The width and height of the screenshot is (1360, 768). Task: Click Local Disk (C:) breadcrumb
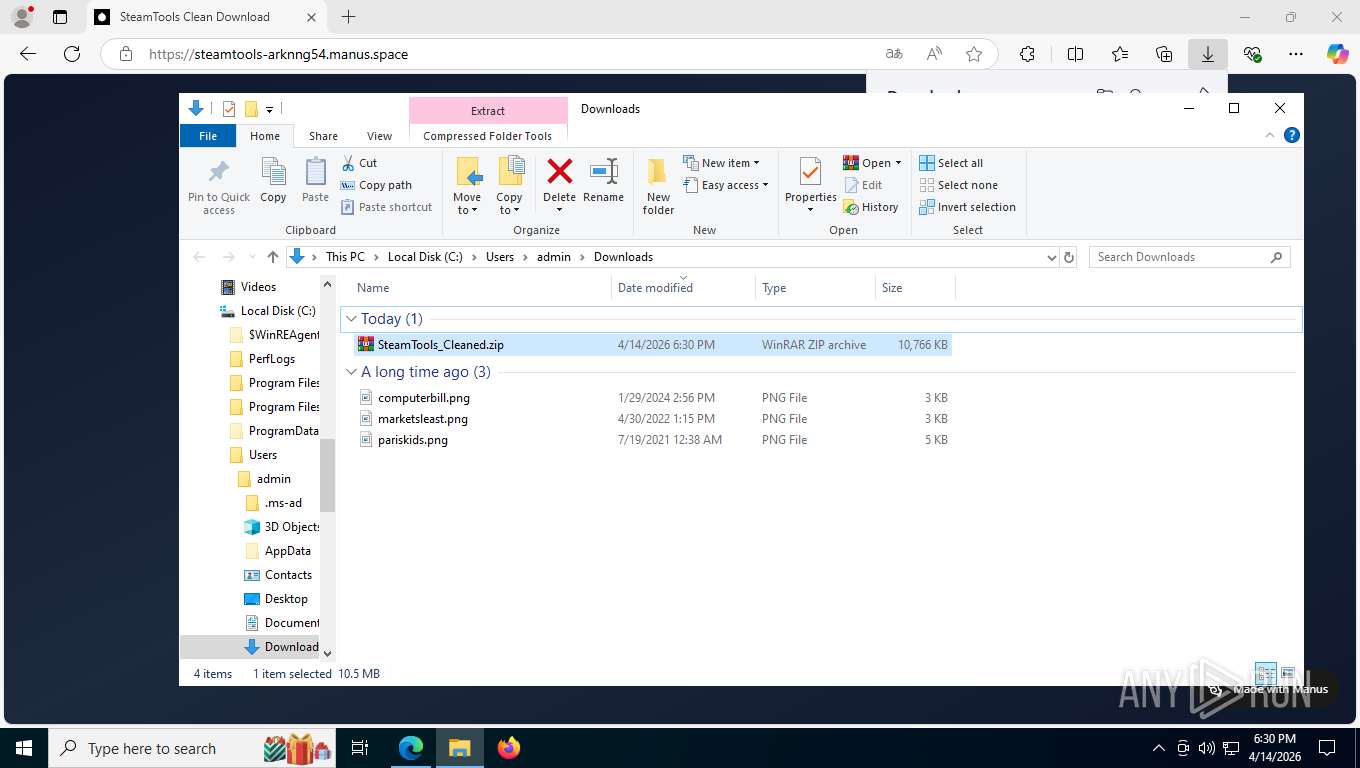click(425, 257)
